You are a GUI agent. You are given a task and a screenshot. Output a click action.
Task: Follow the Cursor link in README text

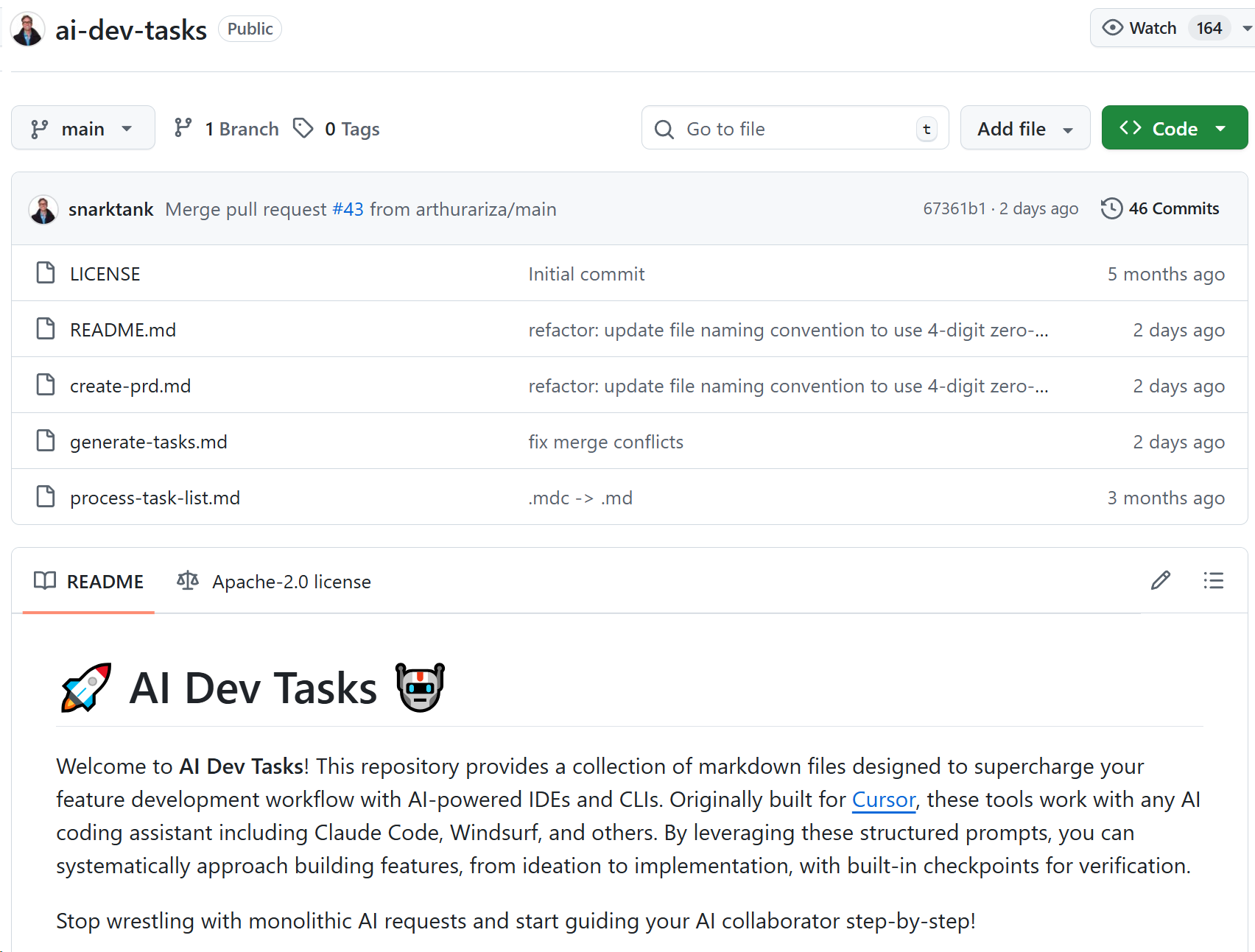[884, 799]
